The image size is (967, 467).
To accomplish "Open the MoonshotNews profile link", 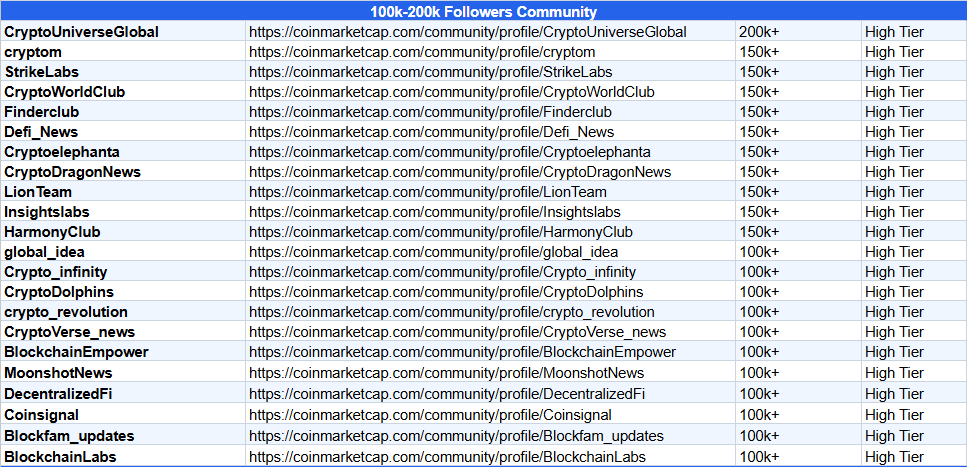I will pos(446,373).
